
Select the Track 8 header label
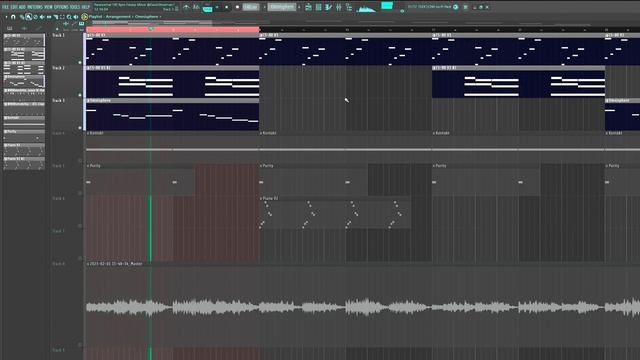58,264
